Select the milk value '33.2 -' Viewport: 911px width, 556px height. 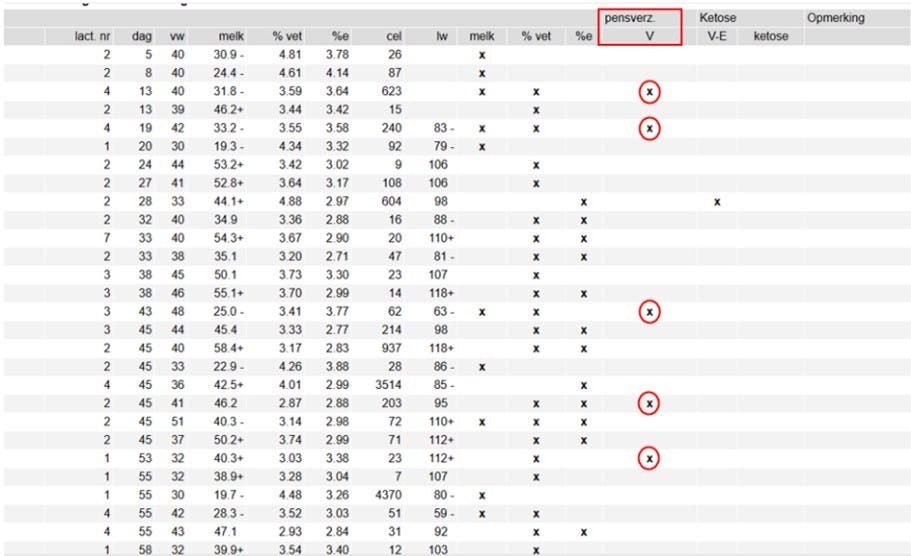pos(228,128)
